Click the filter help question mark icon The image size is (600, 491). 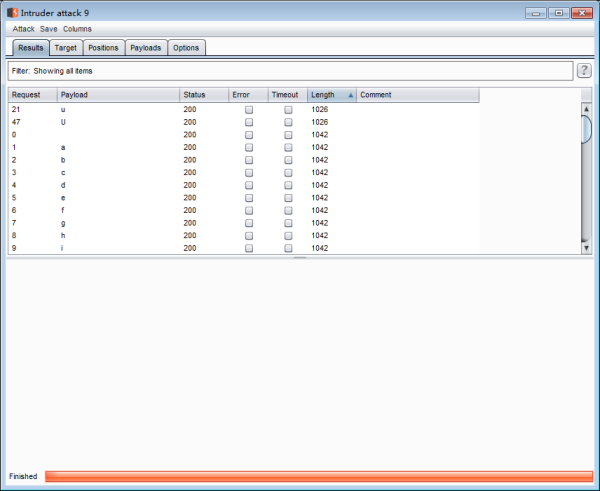(x=584, y=70)
